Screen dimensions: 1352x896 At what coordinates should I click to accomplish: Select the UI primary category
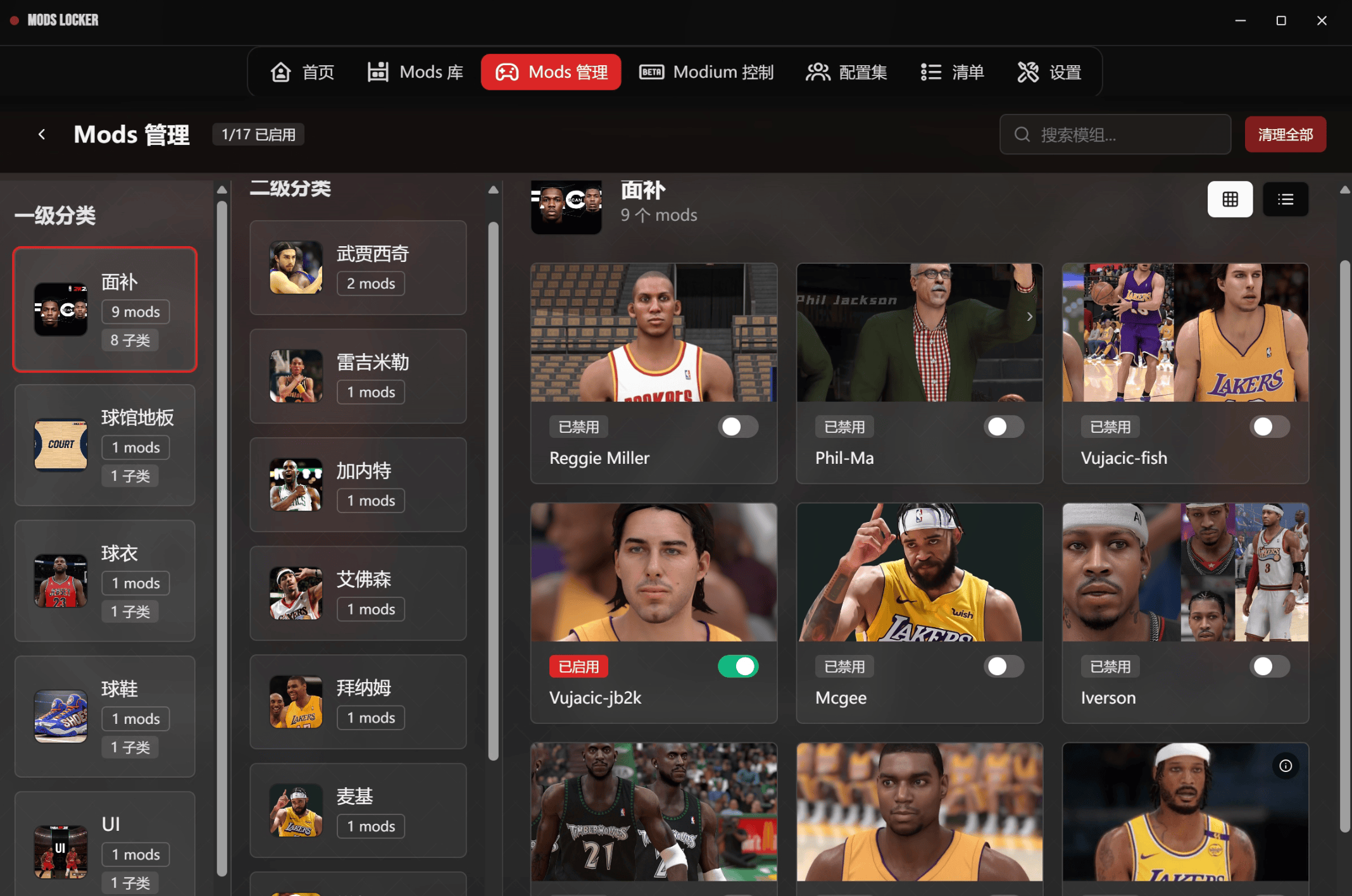point(105,844)
